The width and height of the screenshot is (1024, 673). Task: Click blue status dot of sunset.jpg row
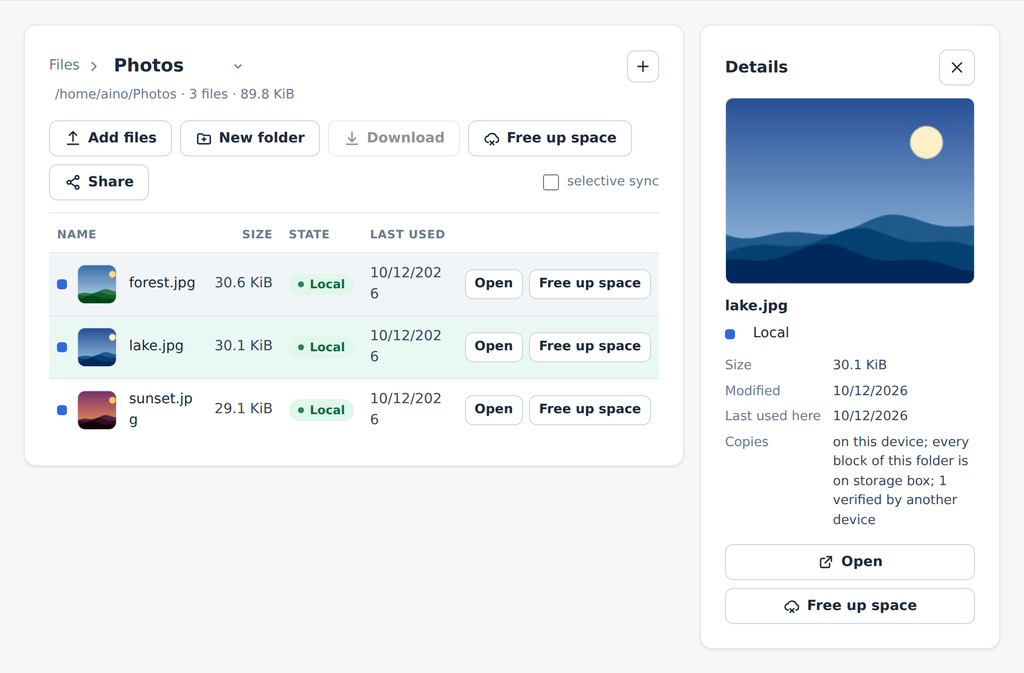(x=62, y=410)
